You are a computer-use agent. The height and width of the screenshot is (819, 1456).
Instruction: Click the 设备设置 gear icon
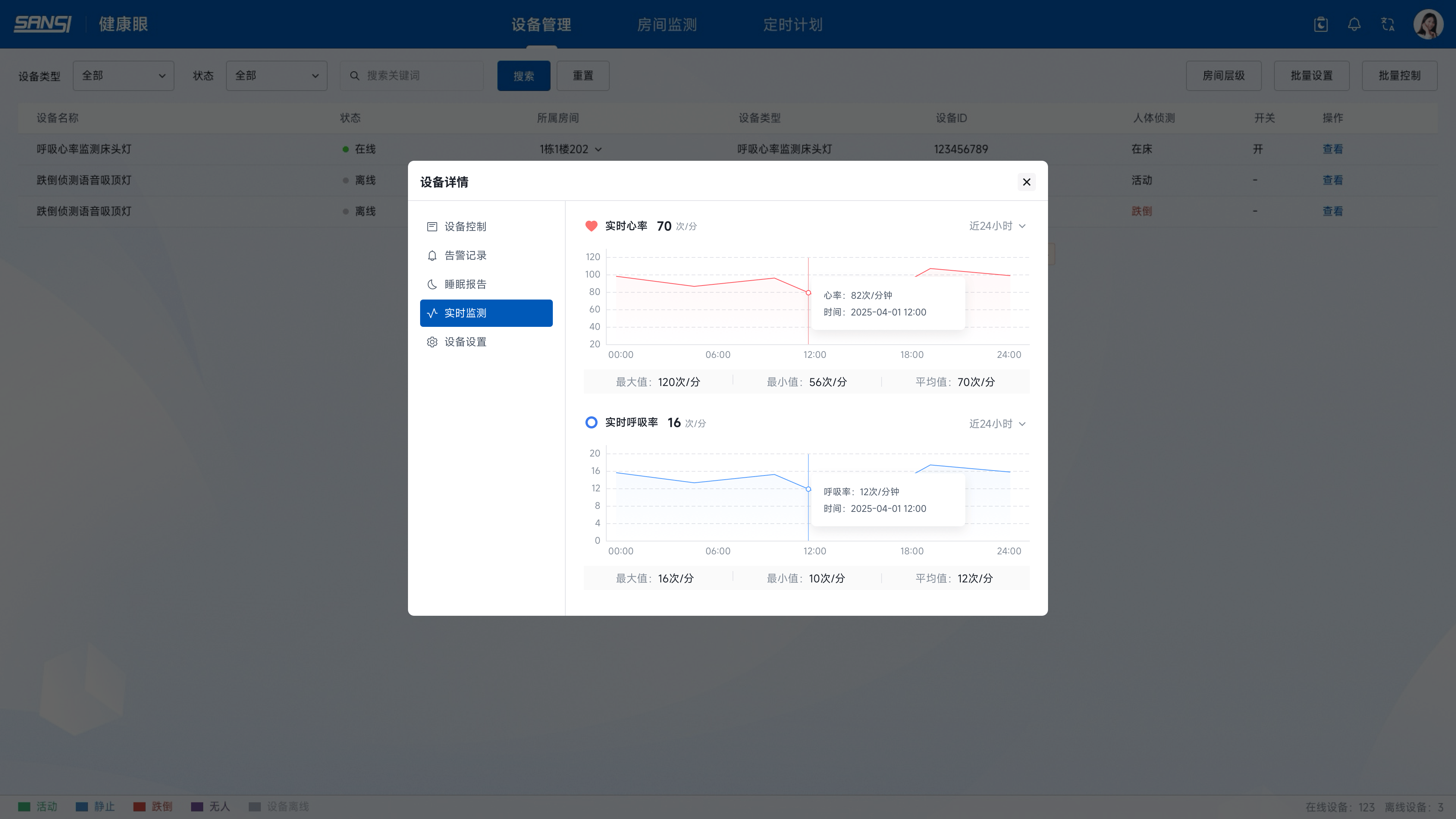(x=432, y=342)
